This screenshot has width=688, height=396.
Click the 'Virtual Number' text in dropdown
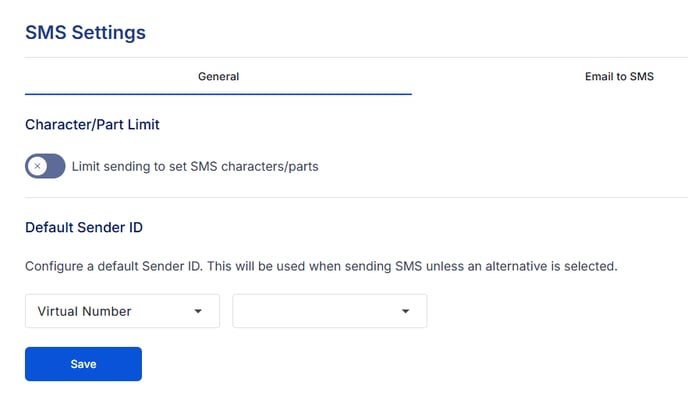pos(84,311)
